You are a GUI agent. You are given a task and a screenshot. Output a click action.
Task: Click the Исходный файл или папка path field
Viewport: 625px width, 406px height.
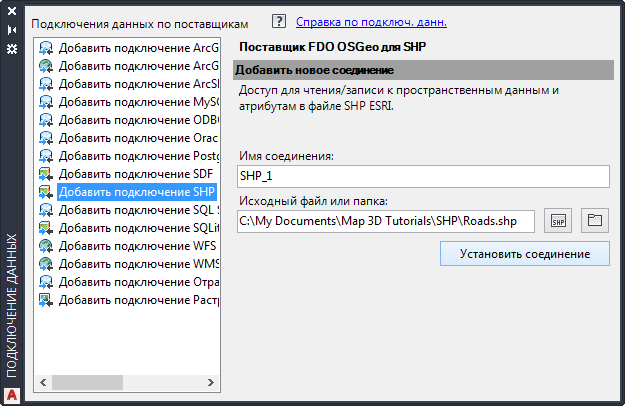pyautogui.click(x=386, y=221)
